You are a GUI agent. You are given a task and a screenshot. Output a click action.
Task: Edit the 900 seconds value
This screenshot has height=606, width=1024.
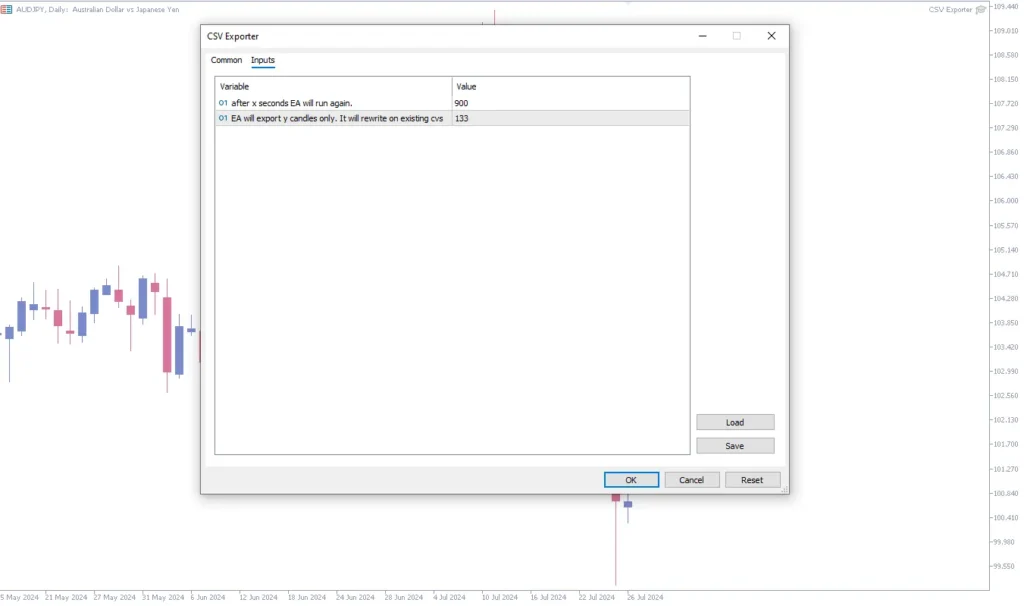[570, 103]
